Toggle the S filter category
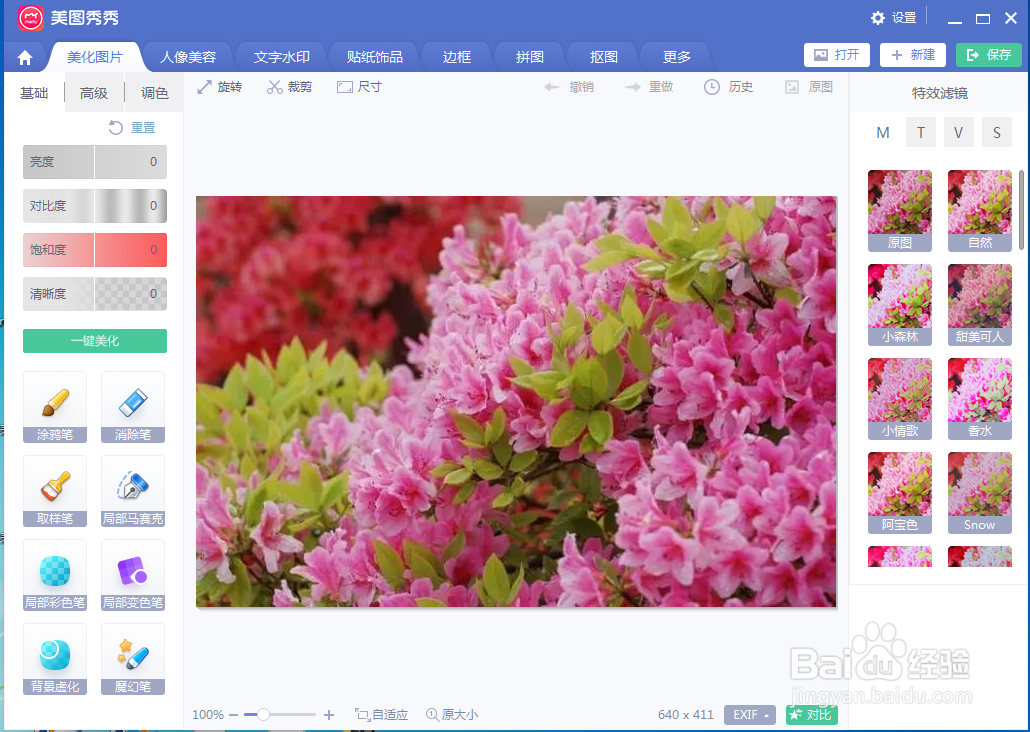The image size is (1030, 732). (x=996, y=131)
